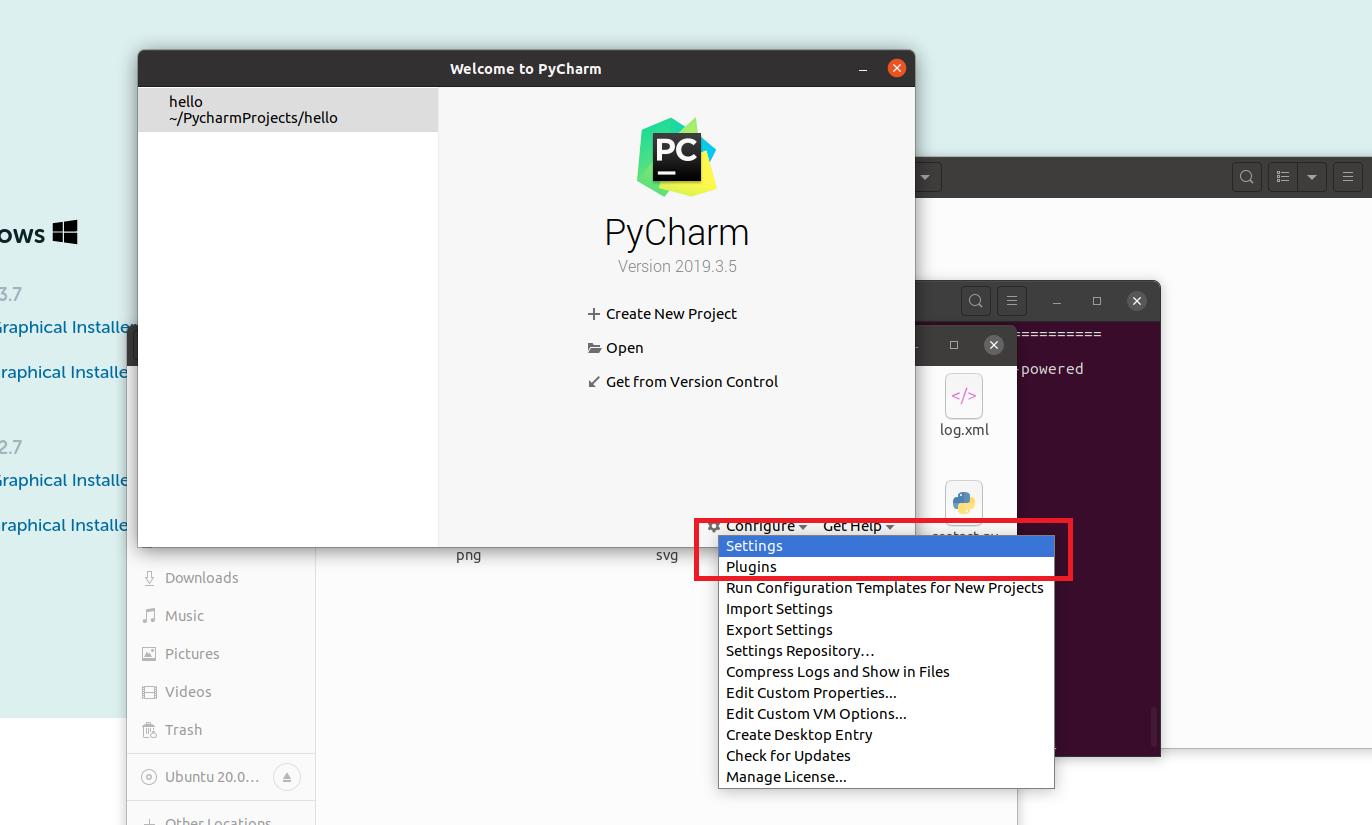The image size is (1372, 825).
Task: Click Create New Project
Action: 671,313
